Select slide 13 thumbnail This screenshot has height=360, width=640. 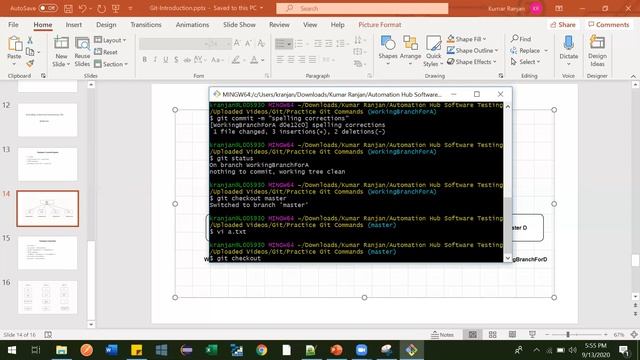(47, 164)
